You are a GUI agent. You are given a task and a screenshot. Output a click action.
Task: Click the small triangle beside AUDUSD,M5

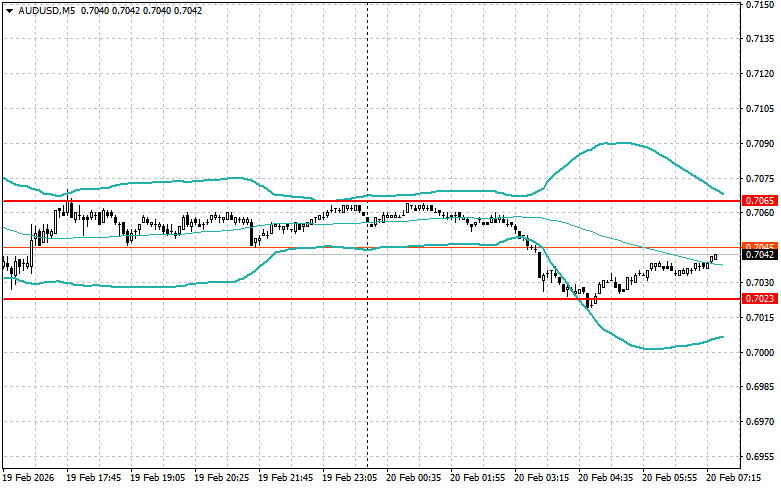[9, 10]
